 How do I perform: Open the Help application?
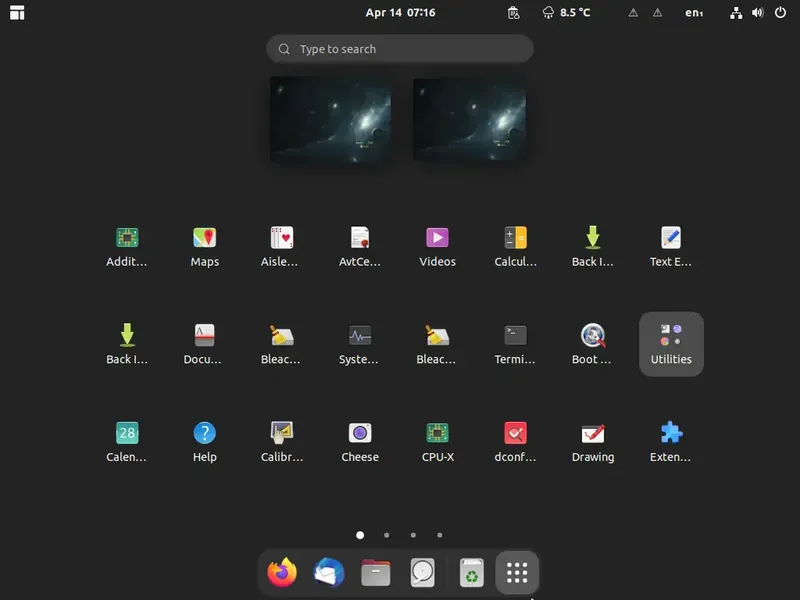(x=205, y=442)
